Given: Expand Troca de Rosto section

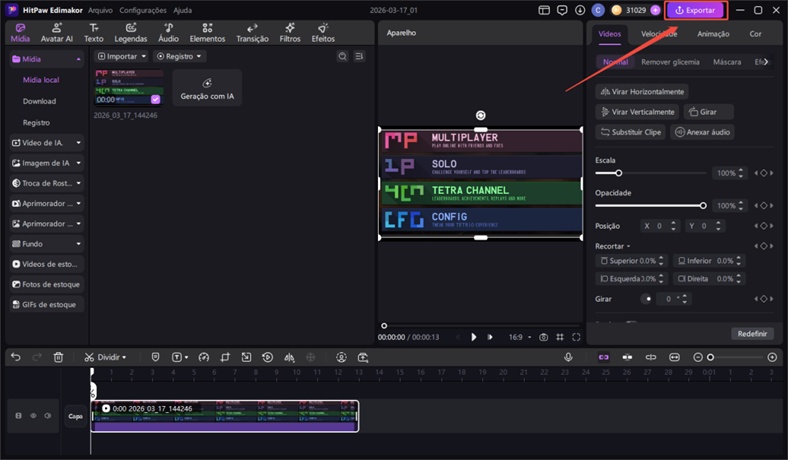Looking at the screenshot, I should coord(46,183).
